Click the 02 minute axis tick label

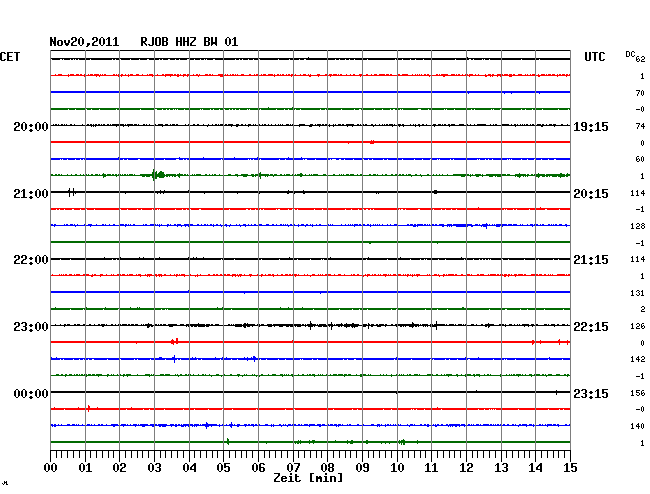(x=119, y=467)
